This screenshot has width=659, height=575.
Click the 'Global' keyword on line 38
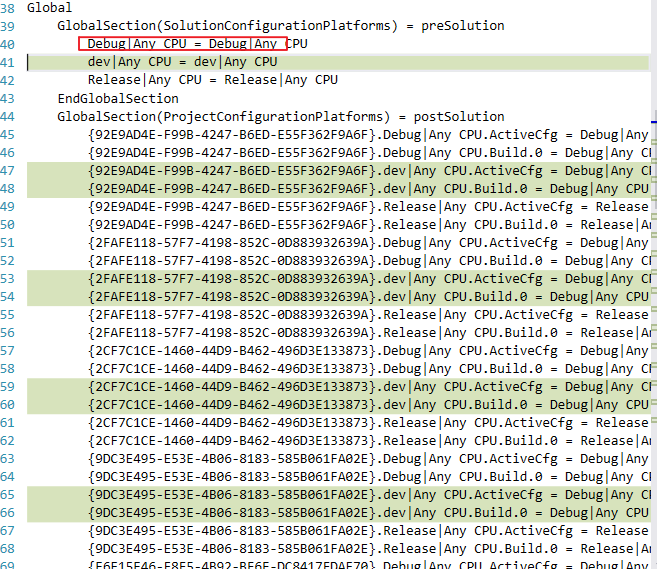49,8
